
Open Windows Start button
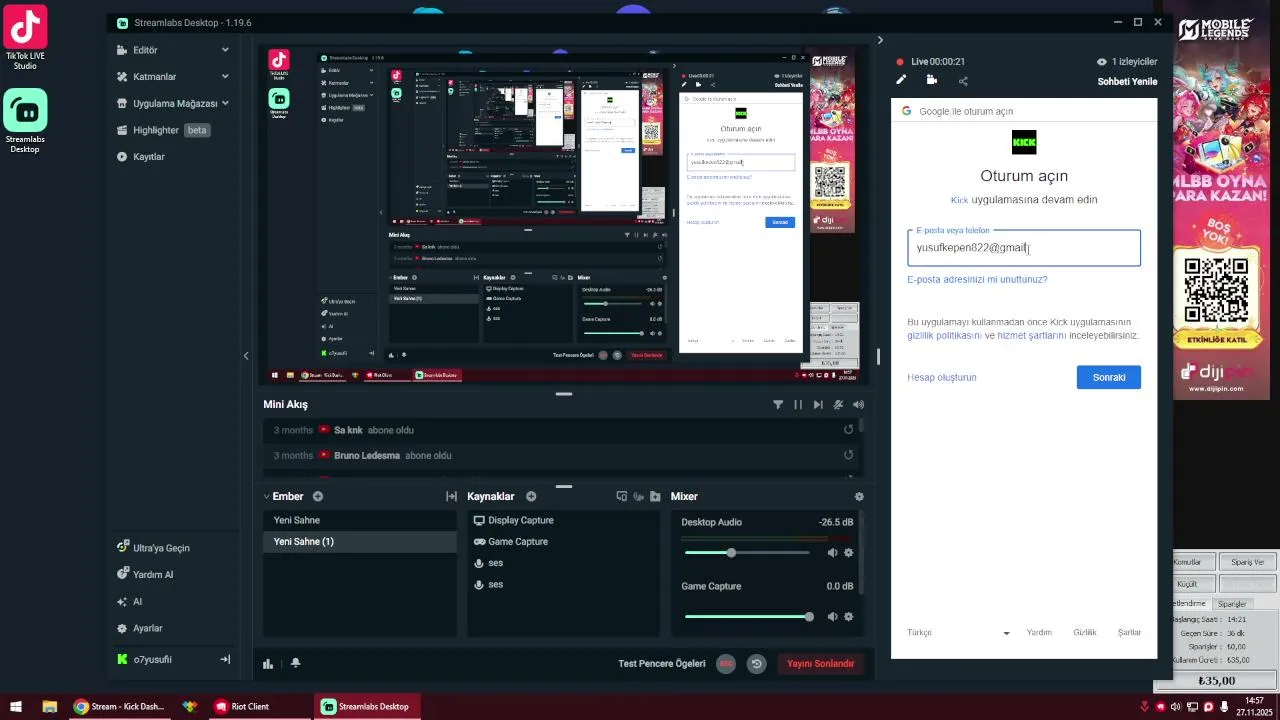(16, 707)
